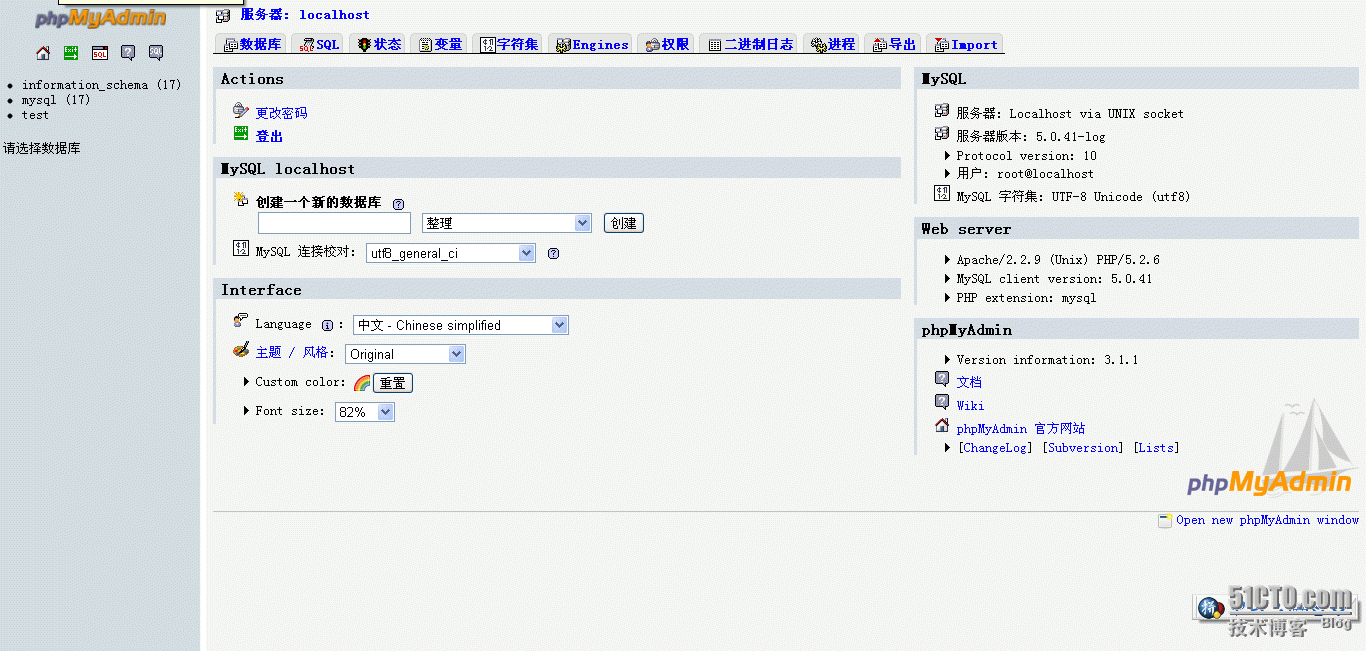The height and width of the screenshot is (651, 1366).
Task: Click the Apache/2.2.9 (Unix) PHP/5.2.6 text
Action: (x=1058, y=260)
